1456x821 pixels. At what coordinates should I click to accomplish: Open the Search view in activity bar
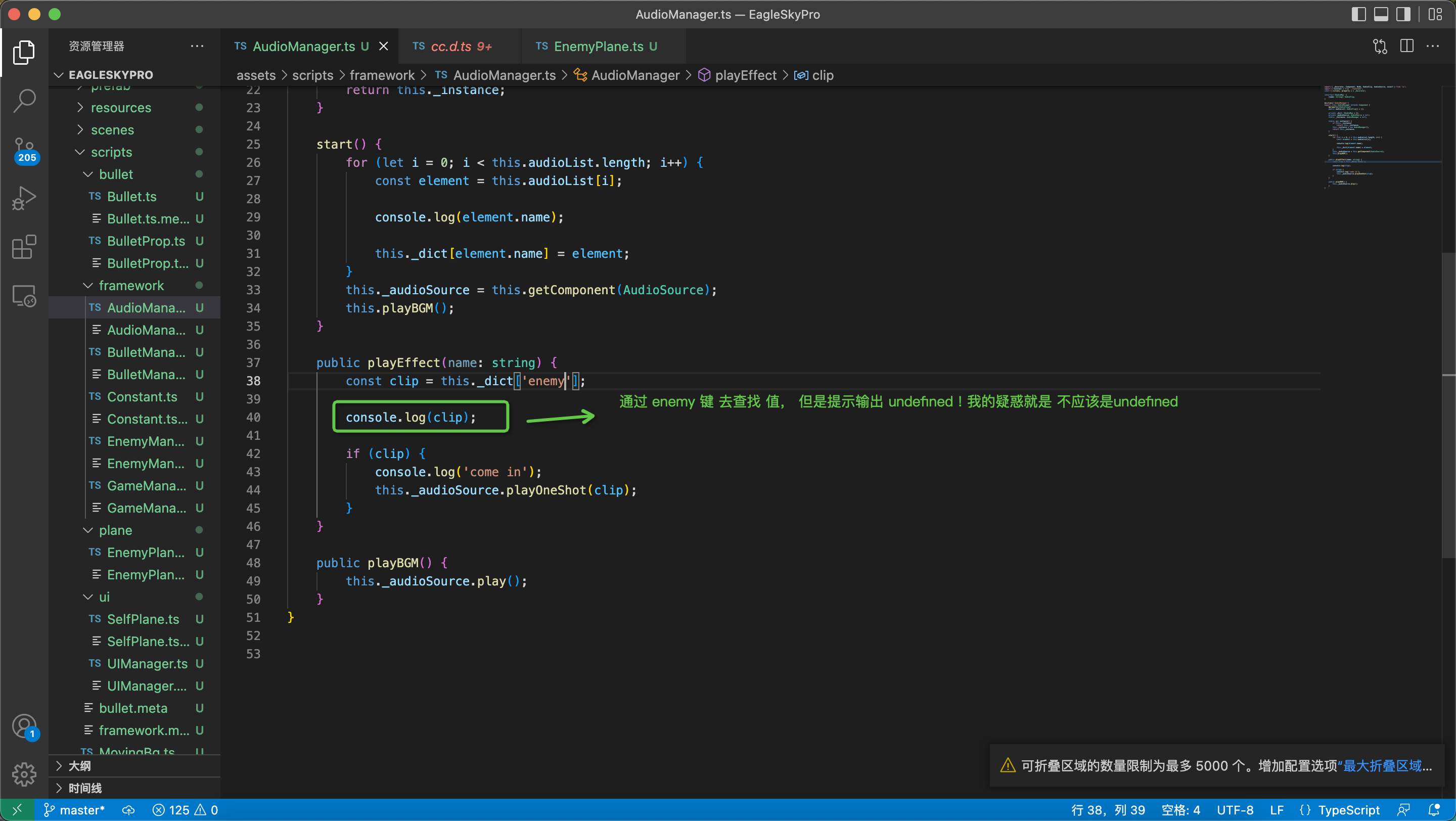[x=24, y=101]
